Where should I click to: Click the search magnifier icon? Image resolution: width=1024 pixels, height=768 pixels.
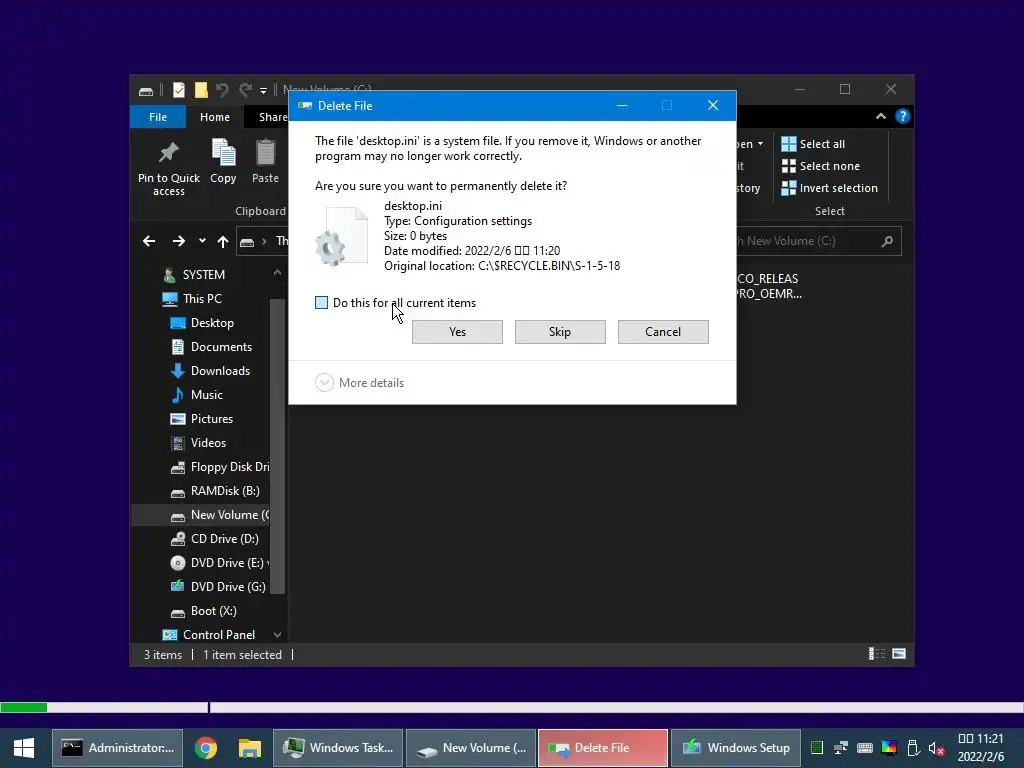(887, 241)
